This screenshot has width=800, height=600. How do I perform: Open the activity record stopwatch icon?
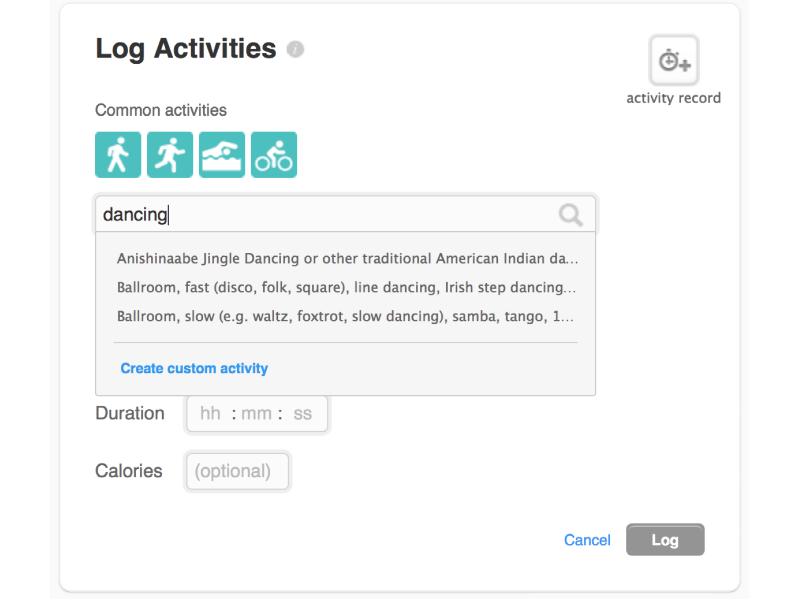(x=674, y=61)
